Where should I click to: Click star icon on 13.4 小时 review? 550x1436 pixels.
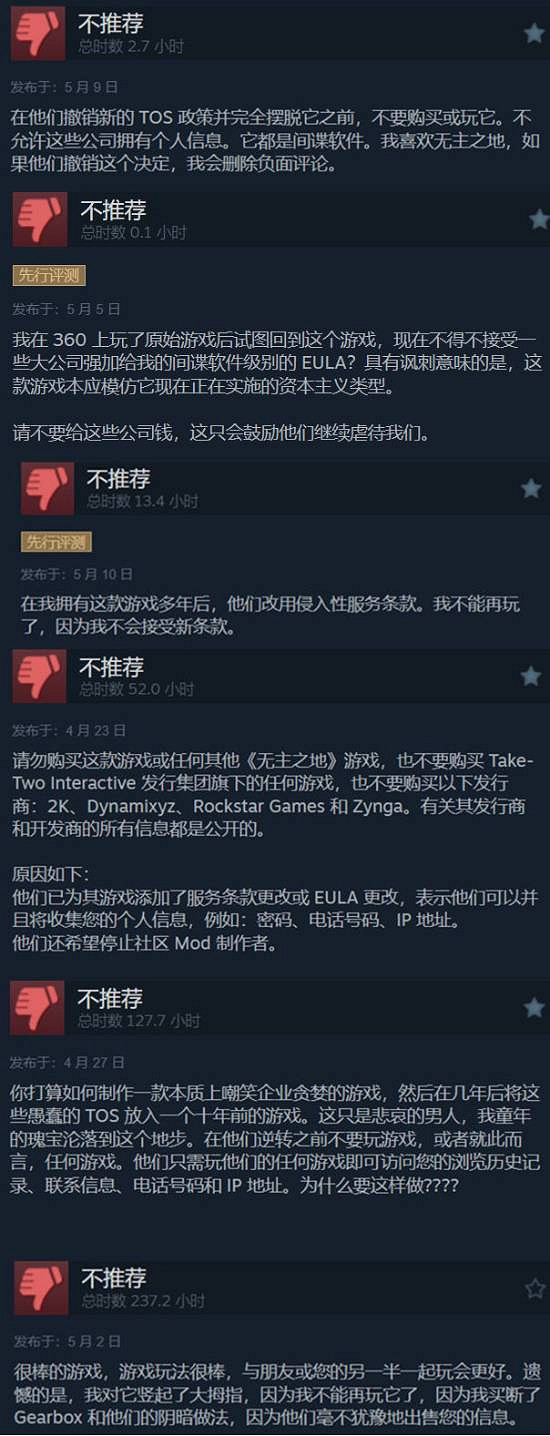(x=531, y=488)
